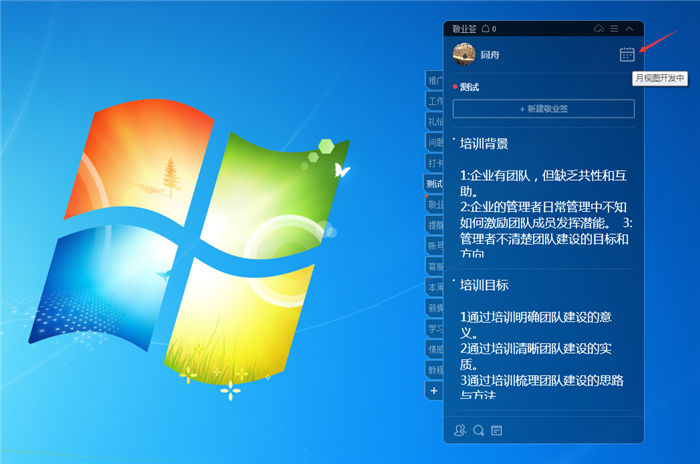Screen dimensions: 700x464
Task: Click the 新建敬业签 button
Action: [x=543, y=109]
